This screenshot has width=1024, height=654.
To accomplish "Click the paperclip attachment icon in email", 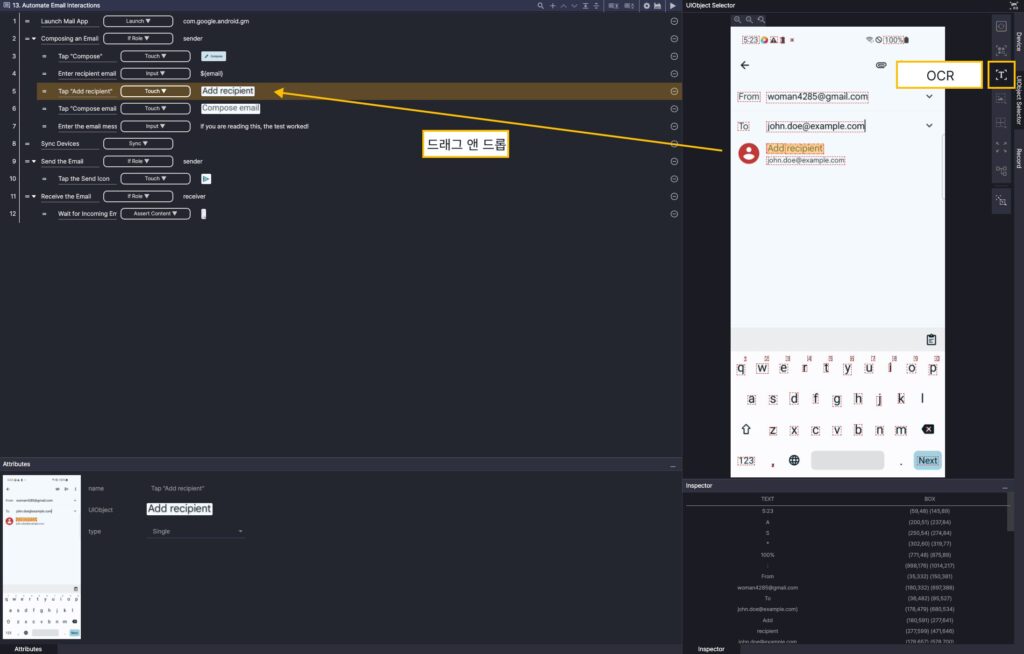I will [x=881, y=65].
